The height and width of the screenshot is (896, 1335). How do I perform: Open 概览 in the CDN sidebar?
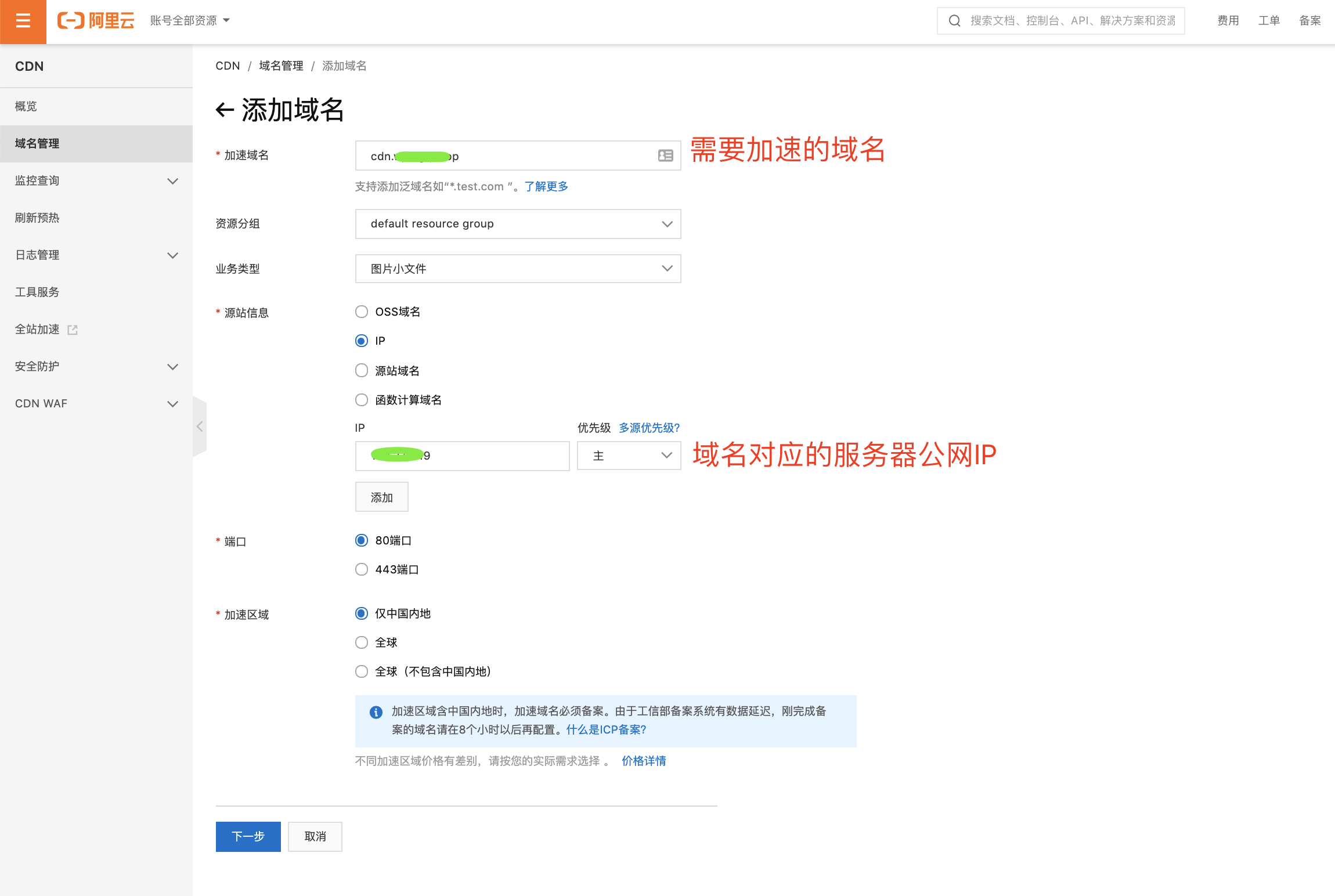tap(26, 106)
